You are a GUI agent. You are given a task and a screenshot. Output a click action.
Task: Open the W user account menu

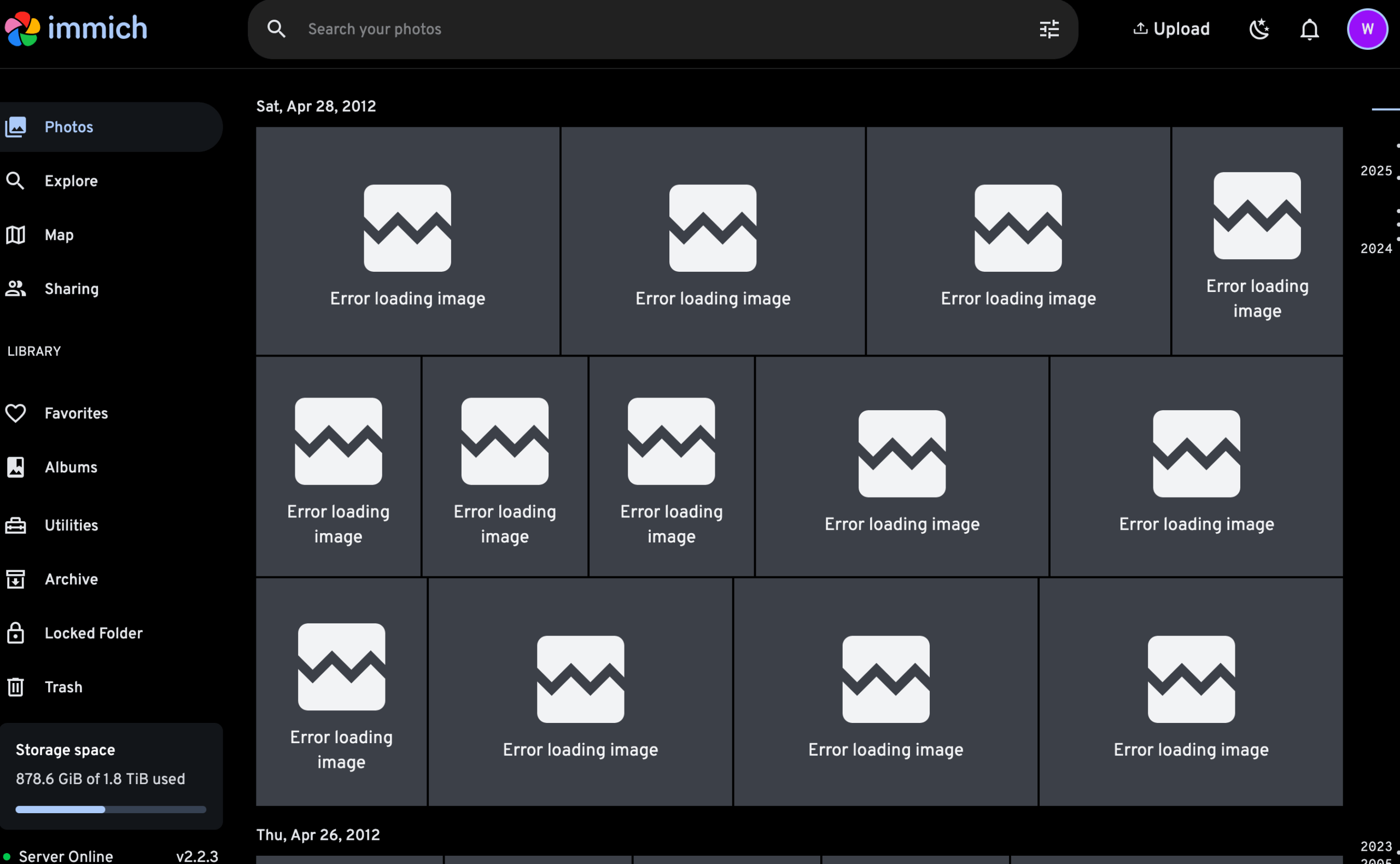point(1367,28)
